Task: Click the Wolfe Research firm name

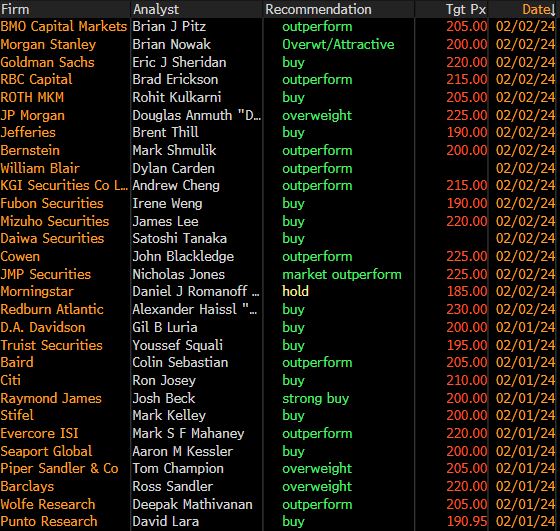Action: [48, 504]
